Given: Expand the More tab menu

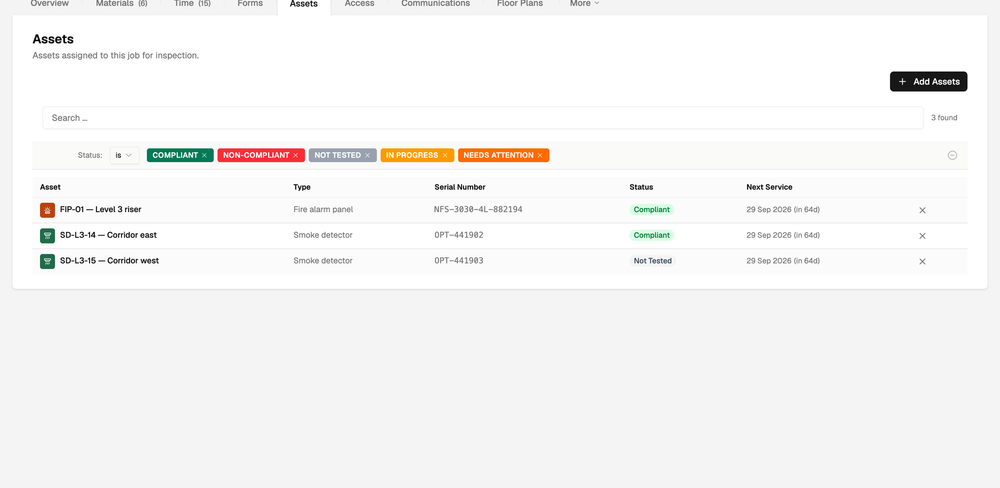Looking at the screenshot, I should pos(585,4).
